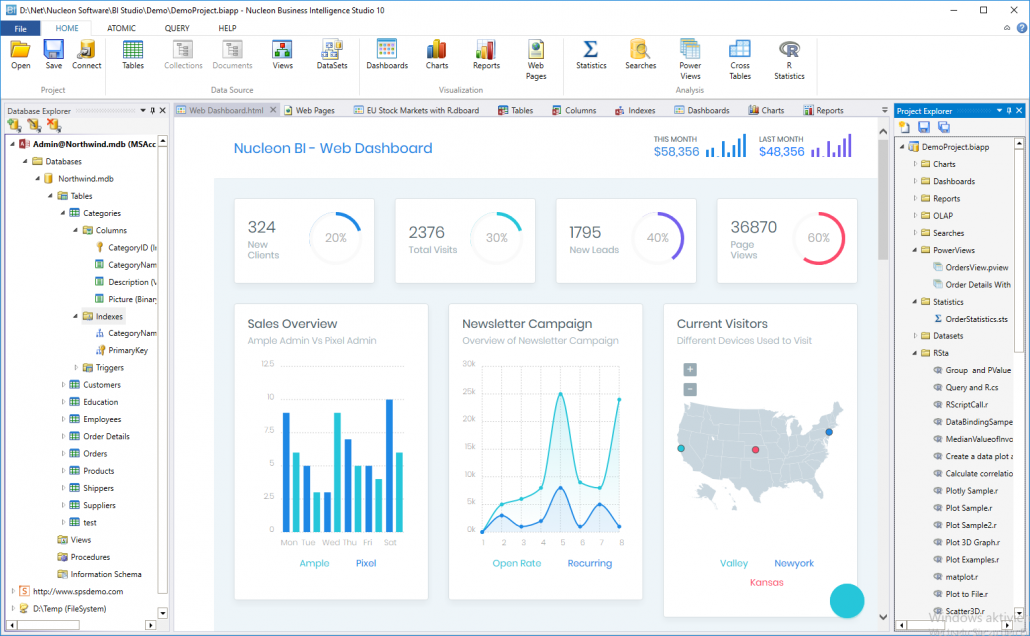The width and height of the screenshot is (1030, 636).
Task: Click the teal Valley marker on the map
Action: point(681,448)
